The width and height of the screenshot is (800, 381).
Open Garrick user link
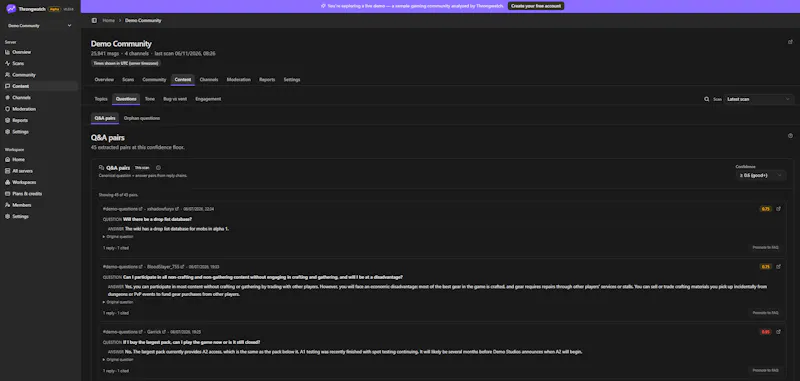156,332
